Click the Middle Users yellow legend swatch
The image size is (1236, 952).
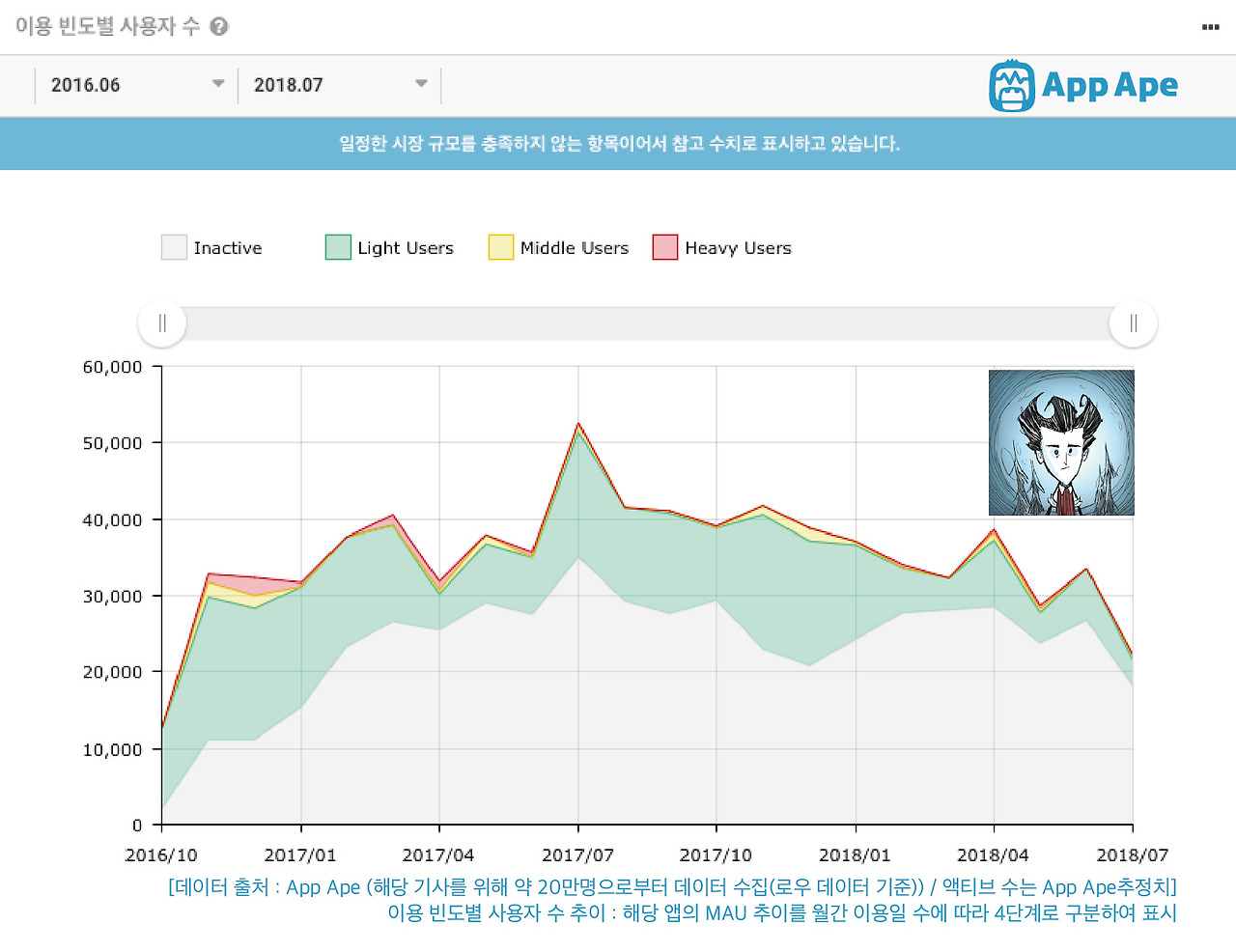click(x=500, y=247)
